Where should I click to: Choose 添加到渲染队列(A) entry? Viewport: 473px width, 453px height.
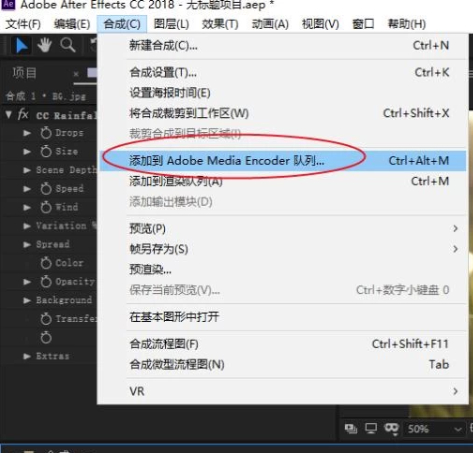pyautogui.click(x=283, y=181)
